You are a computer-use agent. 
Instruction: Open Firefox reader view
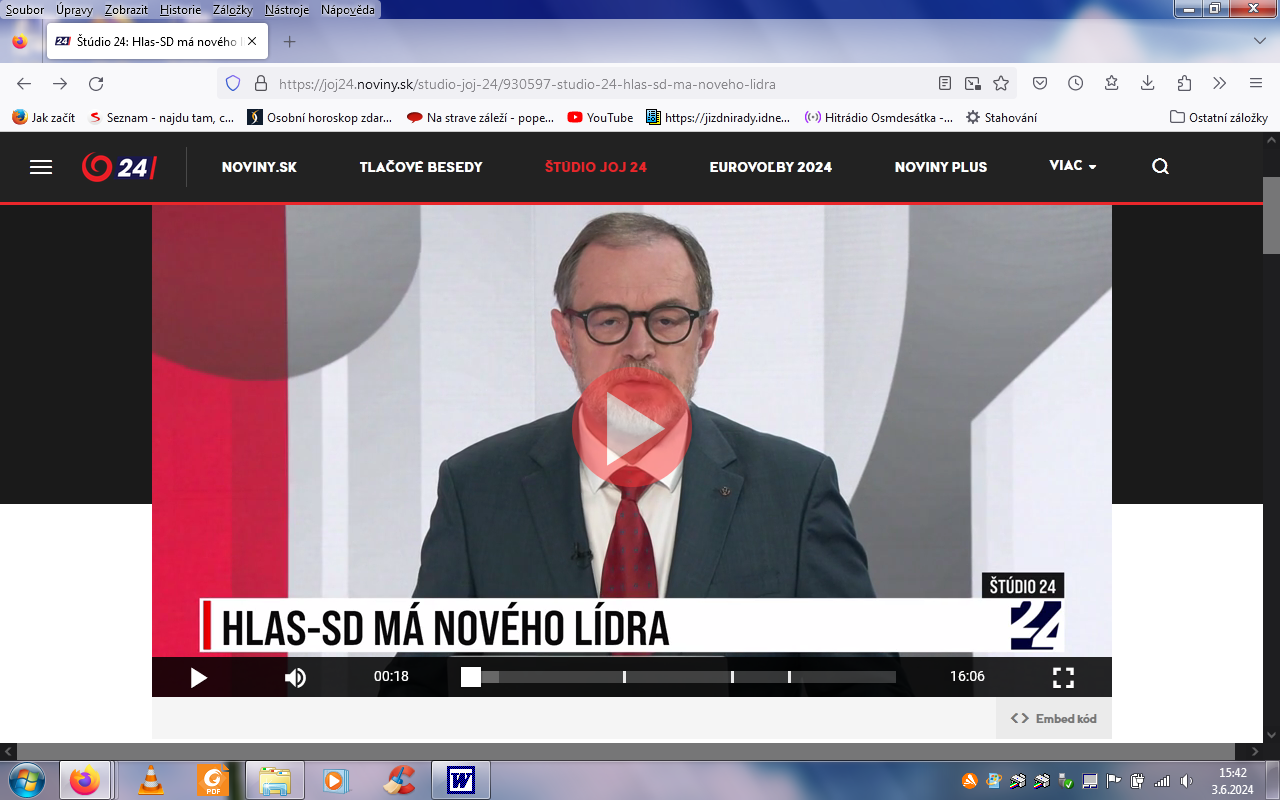point(945,84)
